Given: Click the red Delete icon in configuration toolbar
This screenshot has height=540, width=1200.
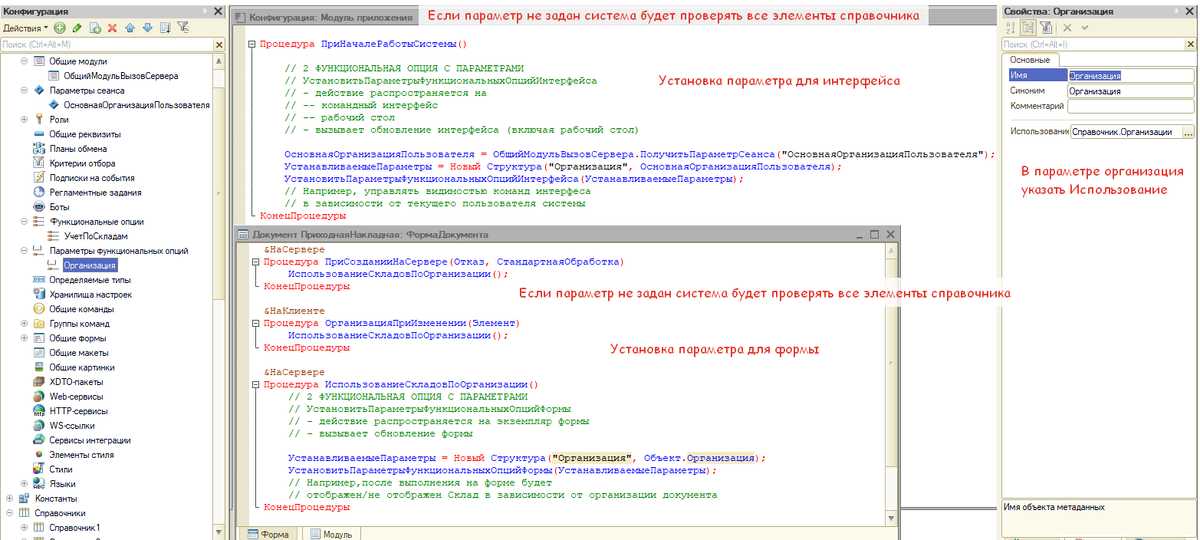Looking at the screenshot, I should pyautogui.click(x=112, y=27).
